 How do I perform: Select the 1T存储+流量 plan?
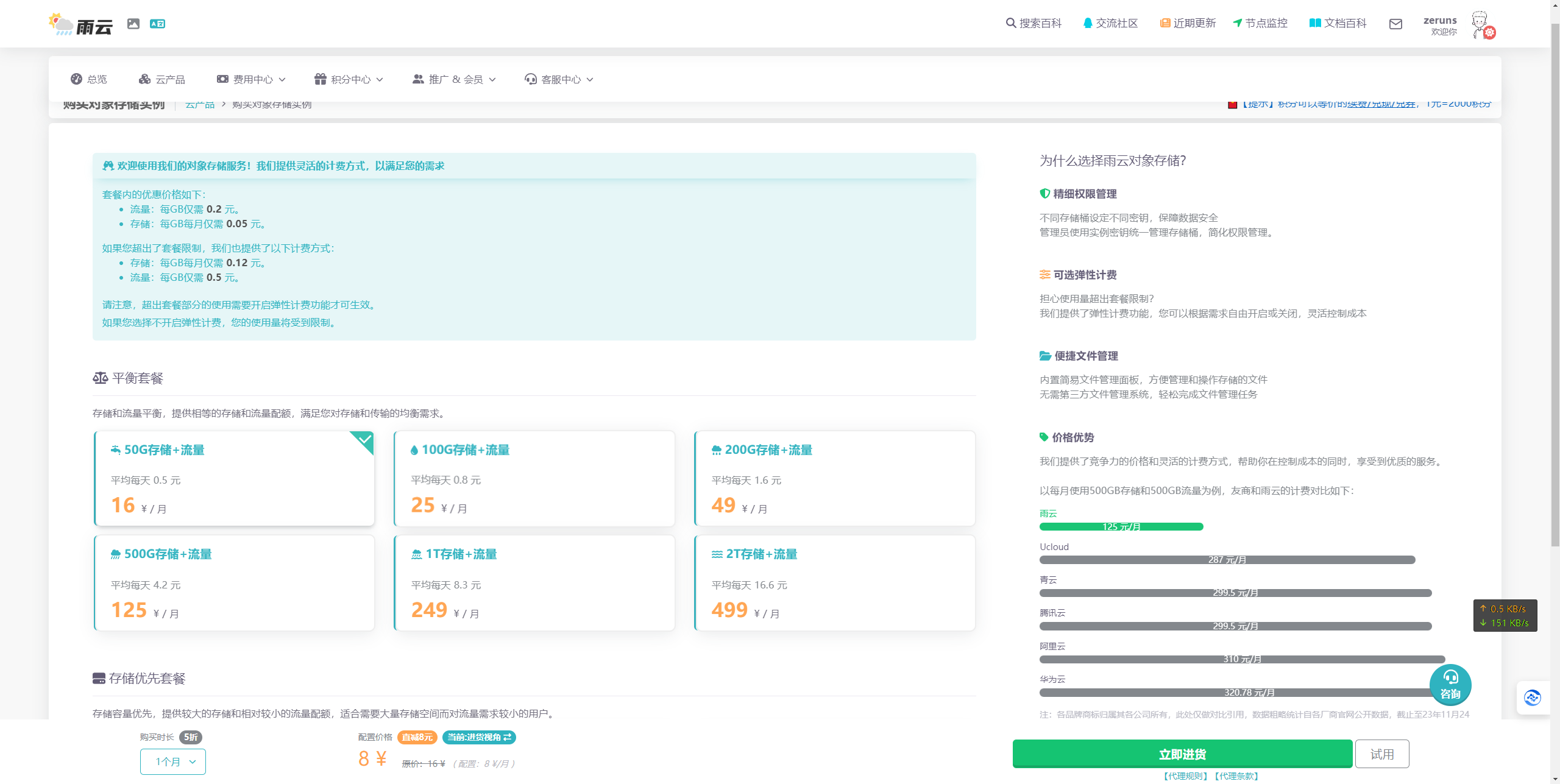point(534,583)
